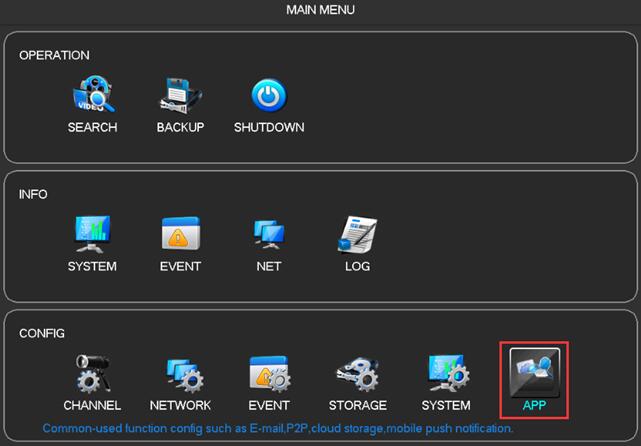This screenshot has height=446, width=641.
Task: Open the STORAGE disks config icon
Action: click(x=357, y=373)
